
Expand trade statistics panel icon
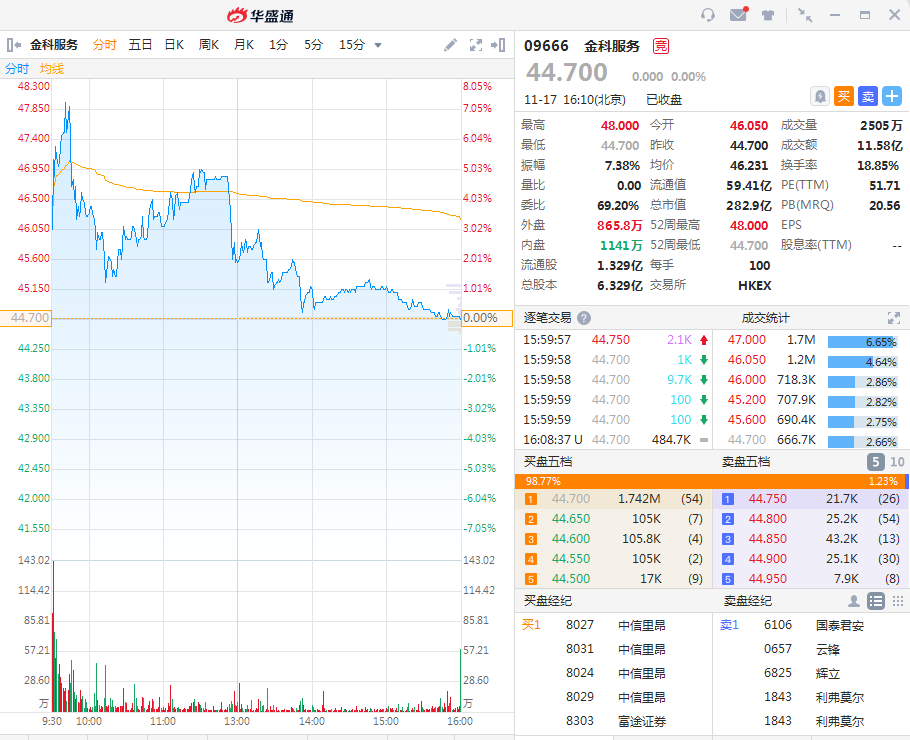(894, 318)
